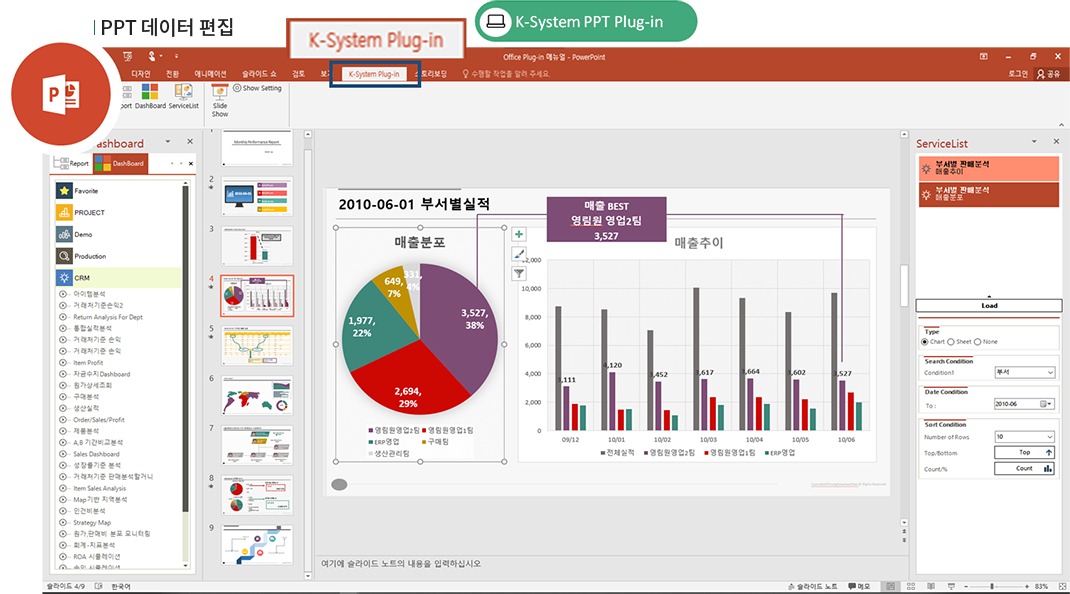Select the Favorite star category

(64, 190)
